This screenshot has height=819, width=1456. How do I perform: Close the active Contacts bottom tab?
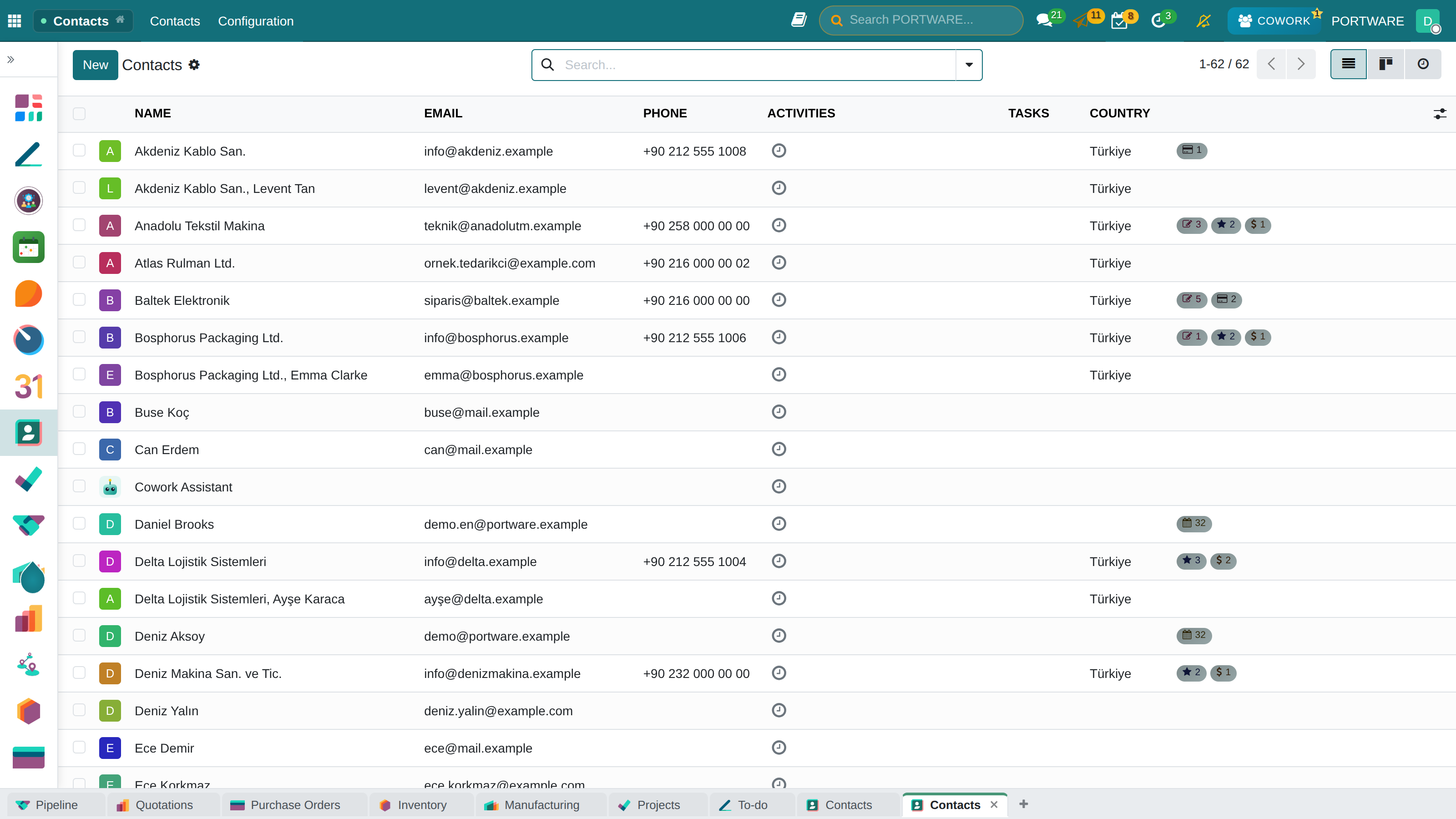coord(994,805)
